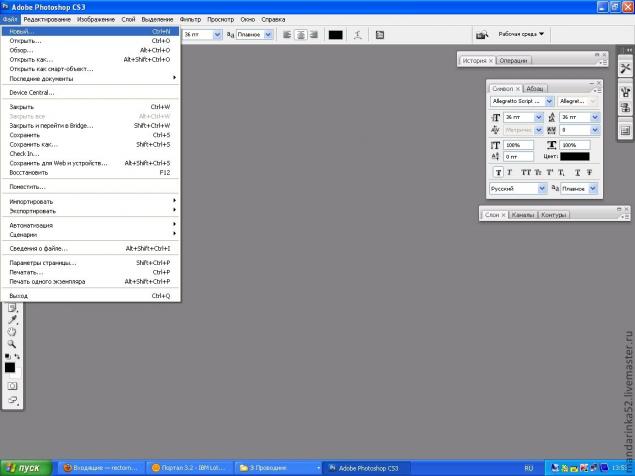Select the Notes tool above the eyedropper
Viewport: 635px width, 476px height.
pos(13,308)
